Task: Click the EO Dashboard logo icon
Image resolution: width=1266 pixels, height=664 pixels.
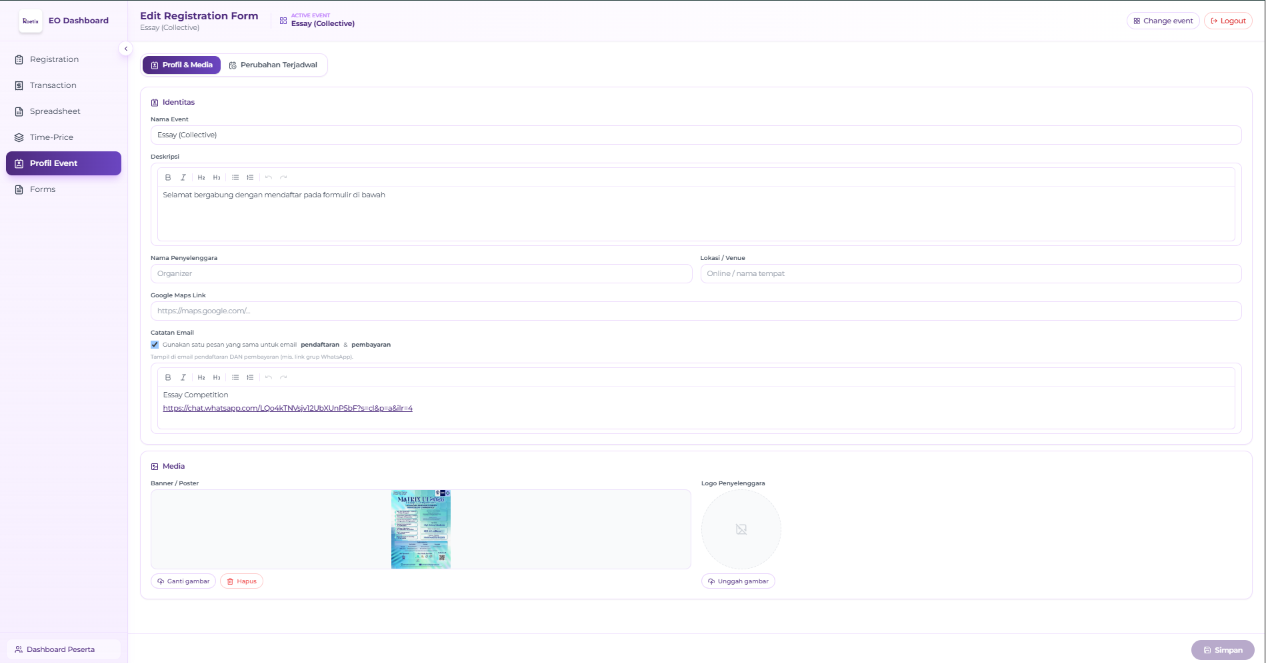Action: click(x=30, y=20)
